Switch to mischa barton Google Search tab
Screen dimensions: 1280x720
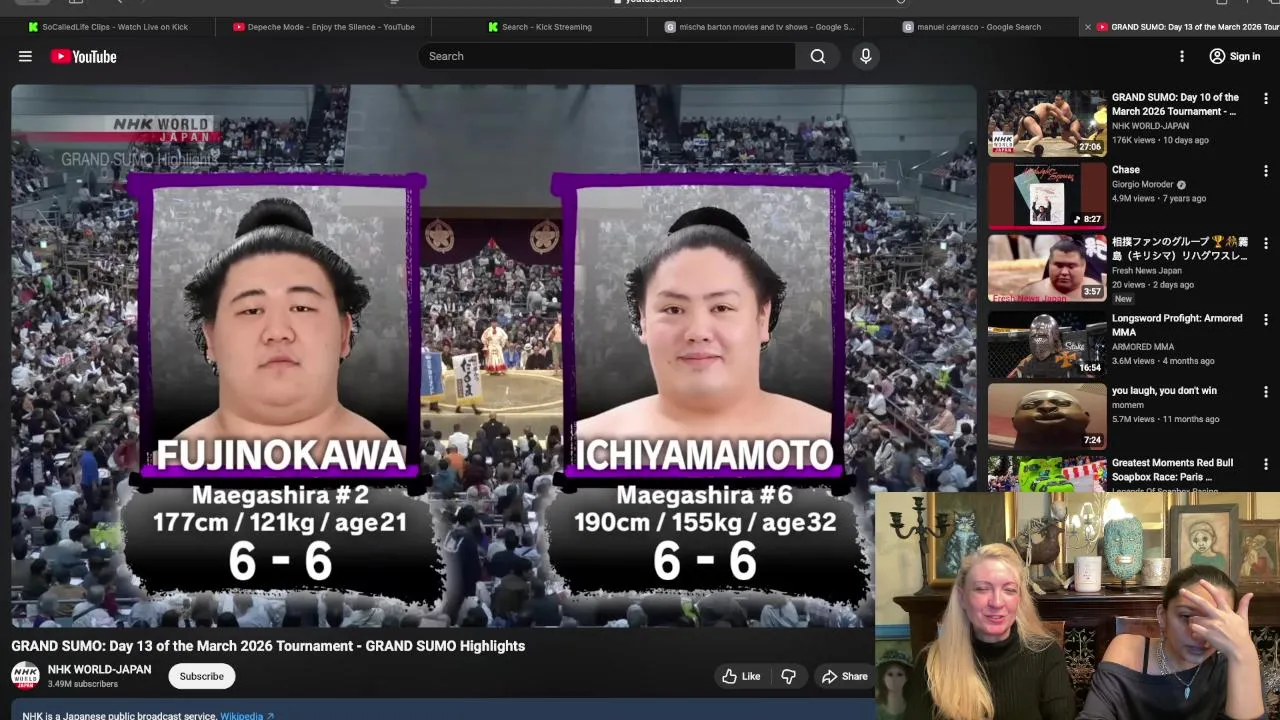click(x=760, y=27)
